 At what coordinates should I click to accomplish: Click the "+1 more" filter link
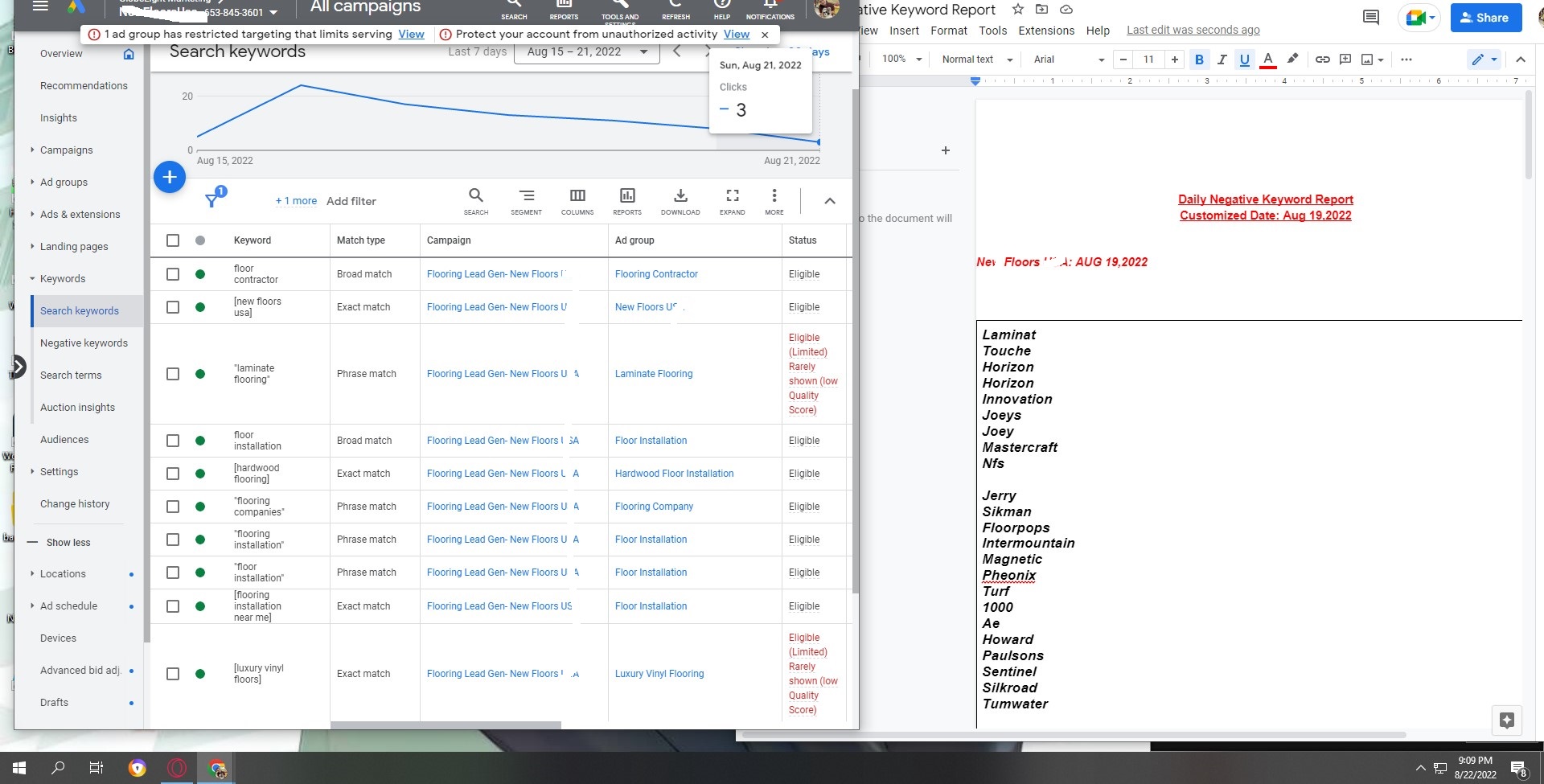tap(296, 201)
